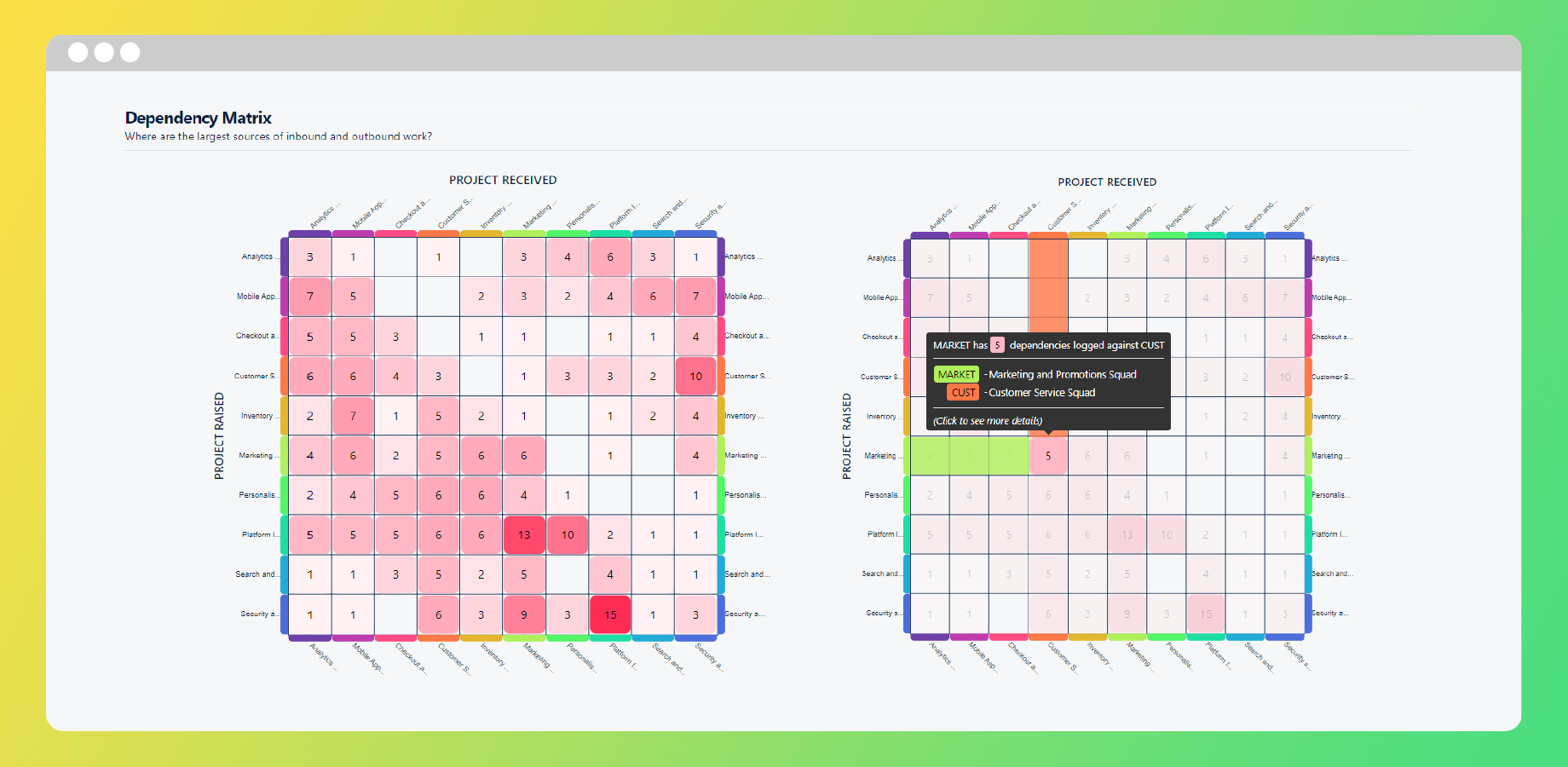1568x767 pixels.
Task: Click PROJECT RECEIVED title above left matrix
Action: coord(503,180)
